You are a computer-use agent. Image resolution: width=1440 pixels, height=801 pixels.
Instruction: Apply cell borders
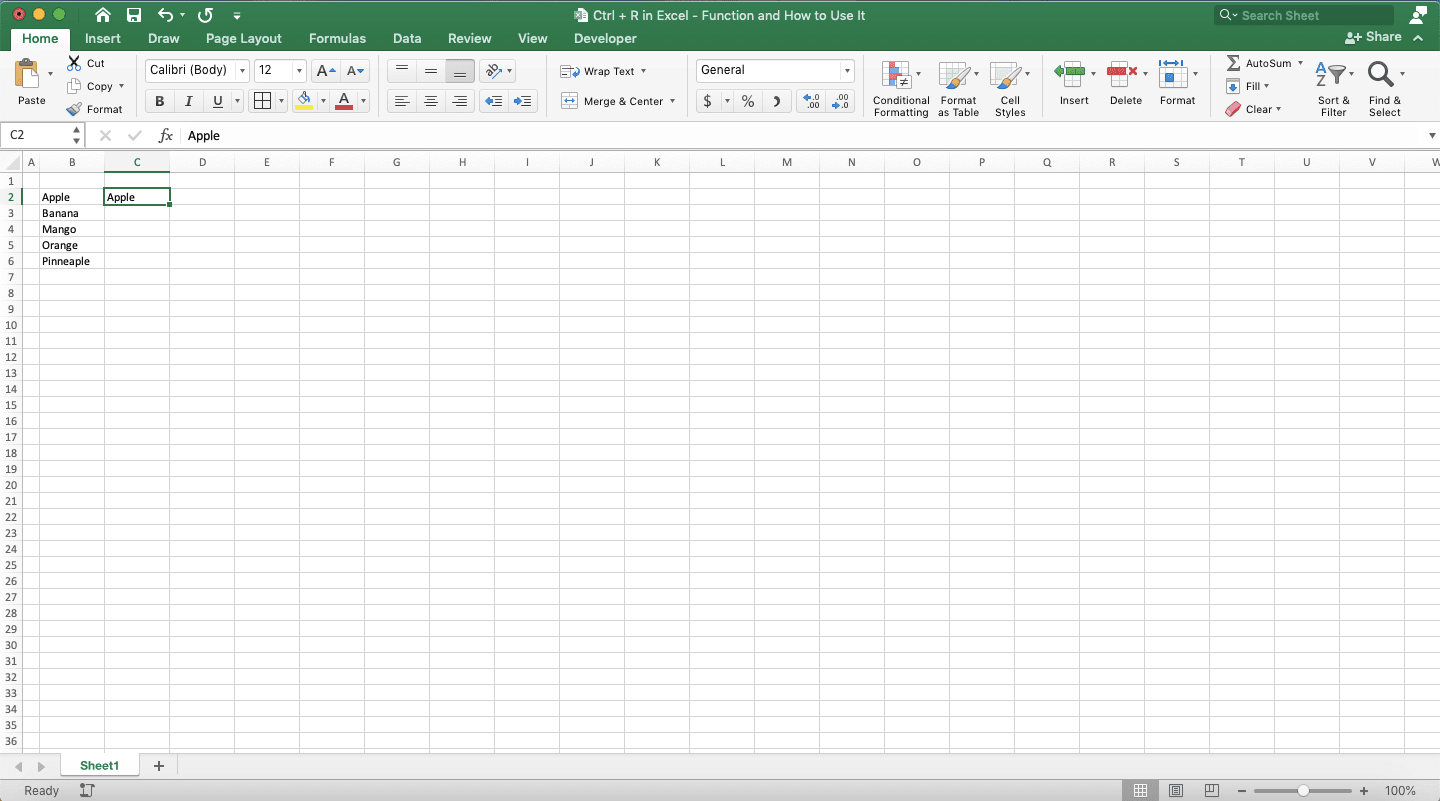[x=262, y=101]
